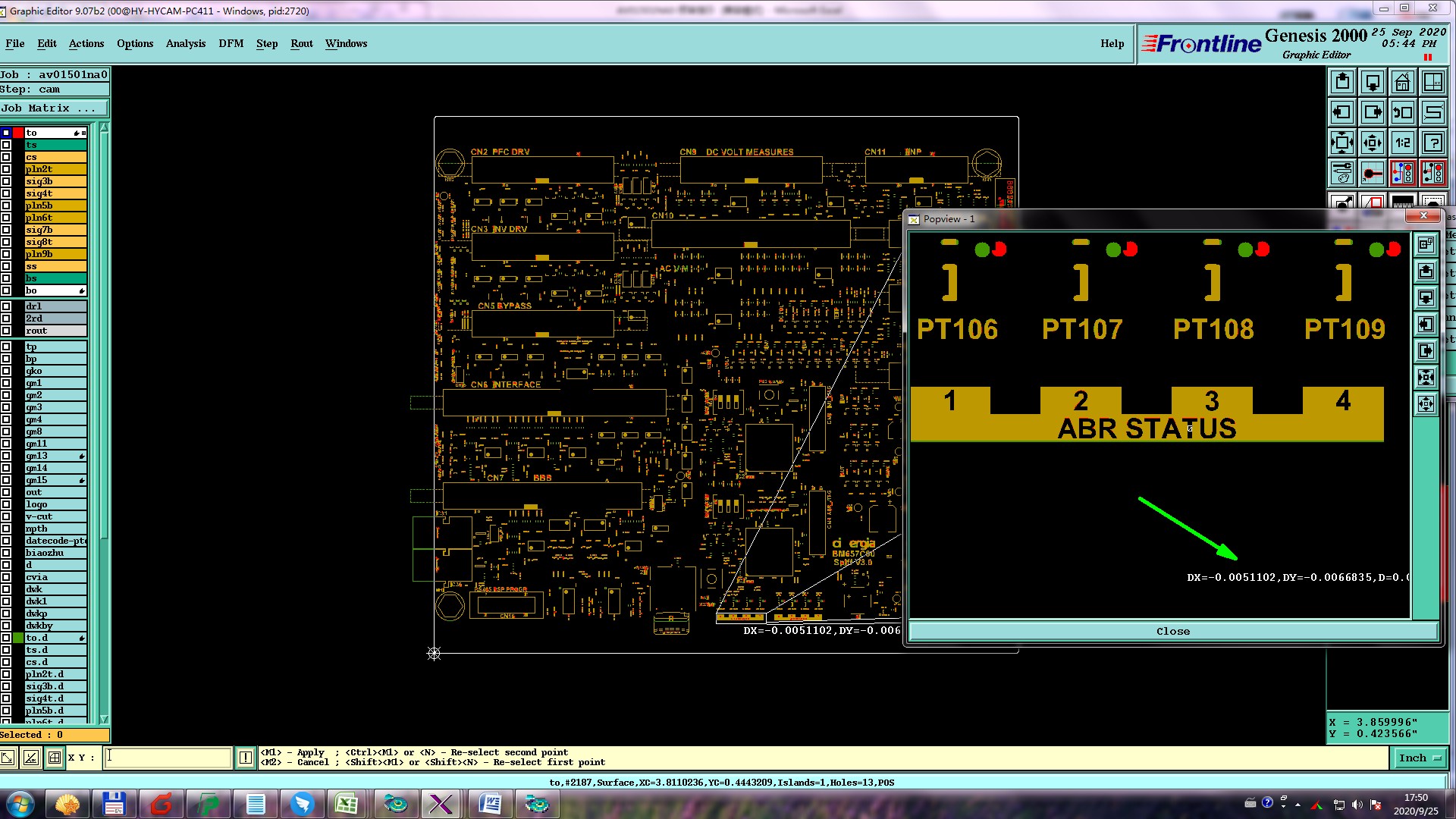1456x819 pixels.
Task: Click the red color swatch of layer to
Action: (18, 133)
